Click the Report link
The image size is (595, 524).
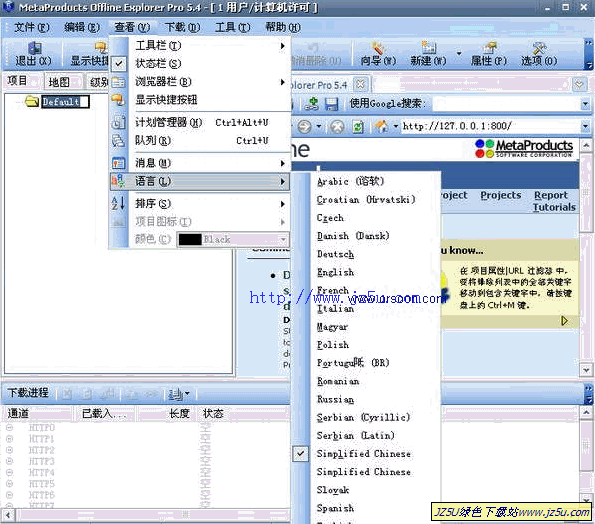point(551,195)
